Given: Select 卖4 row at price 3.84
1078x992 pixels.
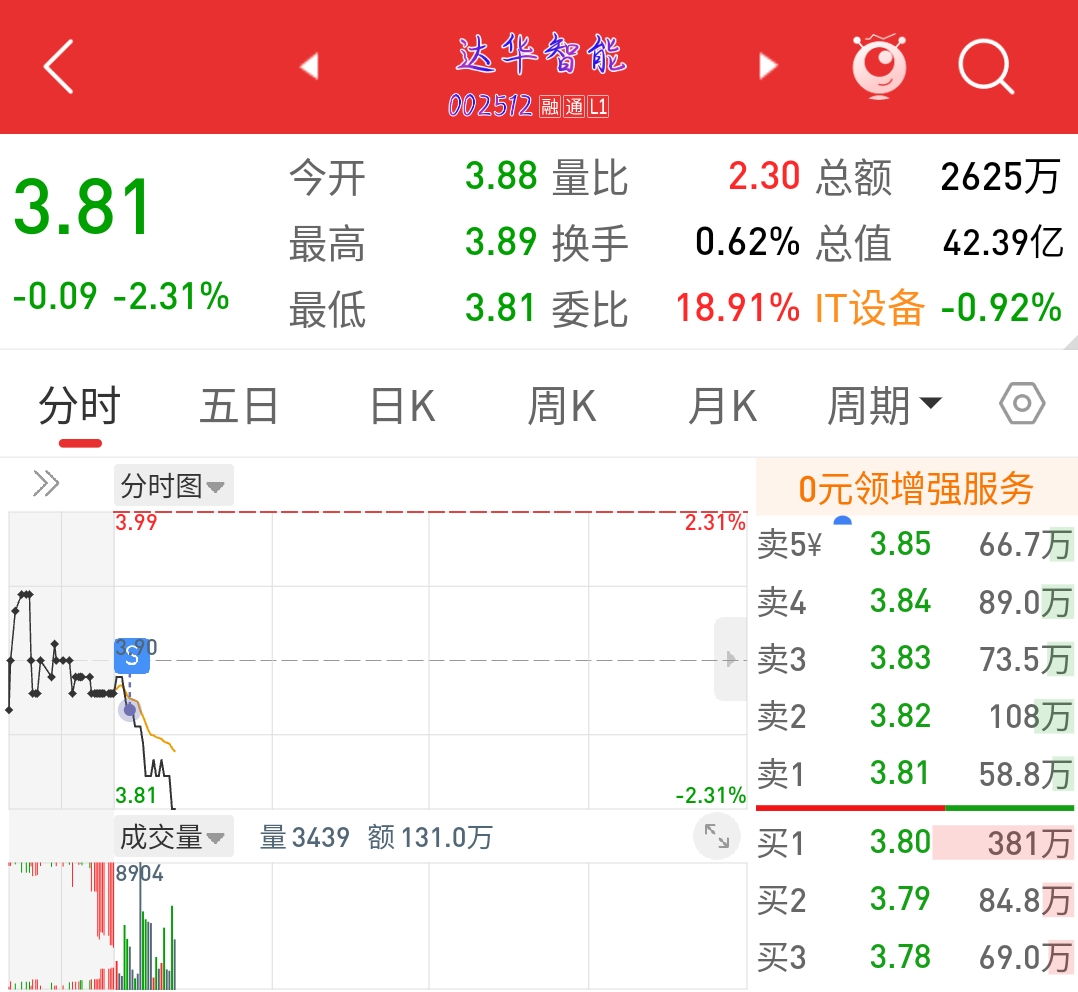Looking at the screenshot, I should coord(915,602).
